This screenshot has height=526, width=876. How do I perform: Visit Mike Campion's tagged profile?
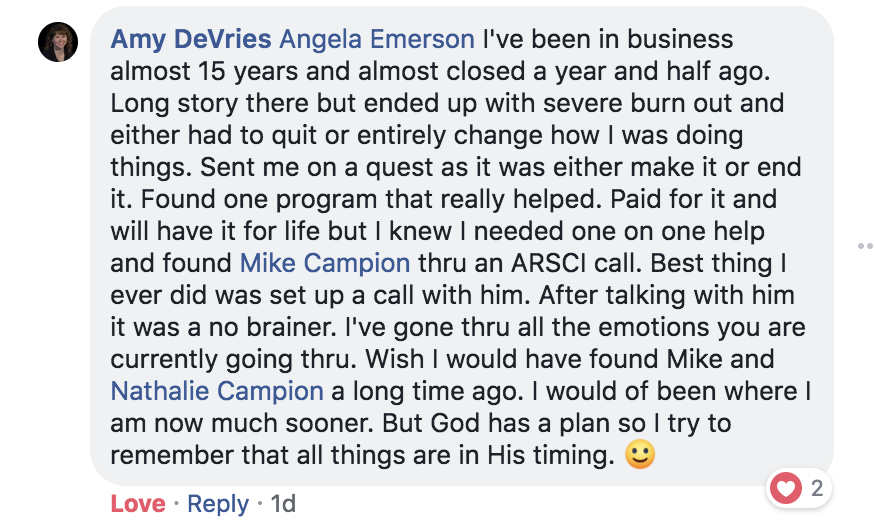[x=325, y=263]
